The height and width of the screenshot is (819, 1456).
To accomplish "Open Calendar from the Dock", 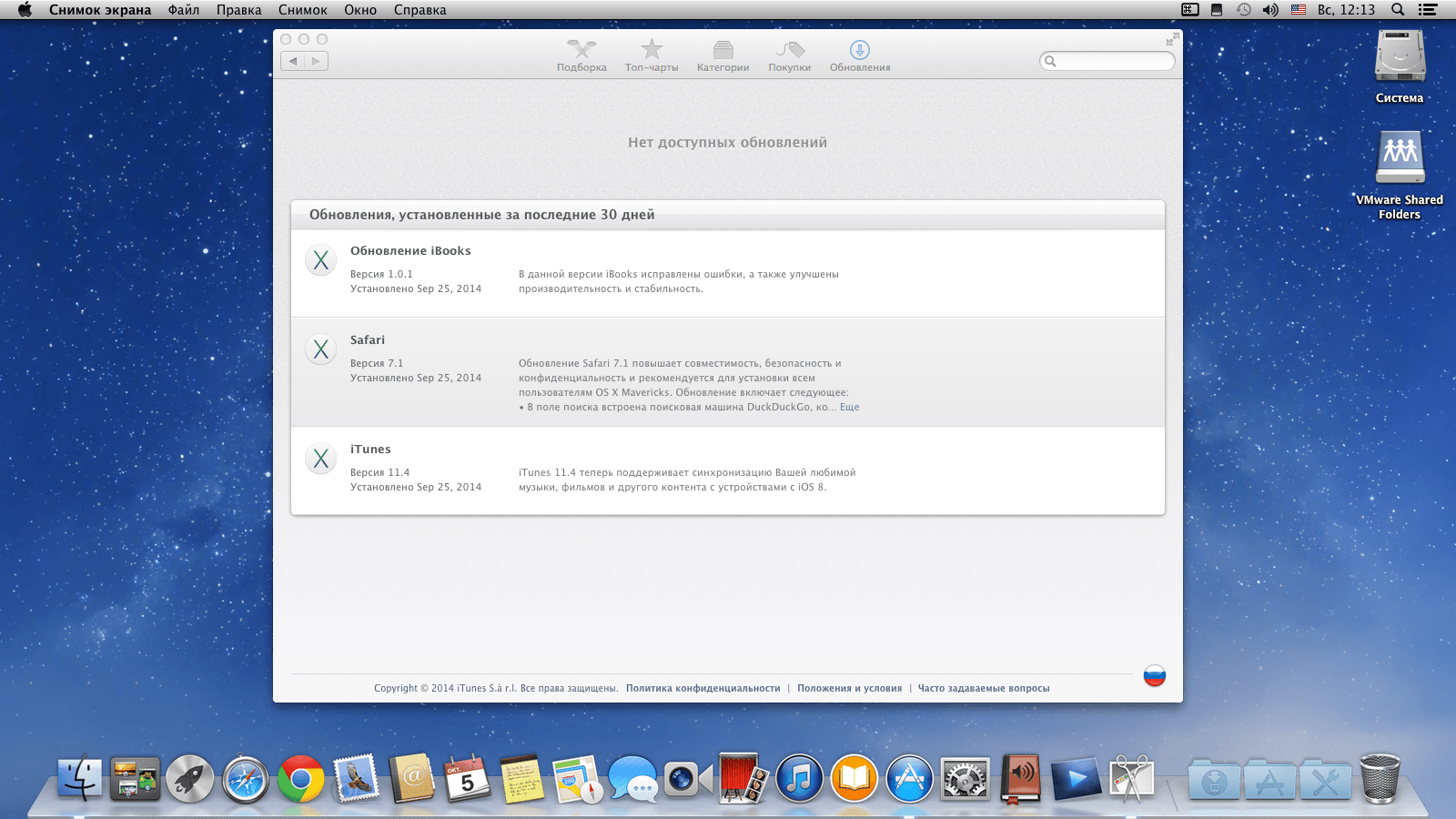I will (x=467, y=779).
